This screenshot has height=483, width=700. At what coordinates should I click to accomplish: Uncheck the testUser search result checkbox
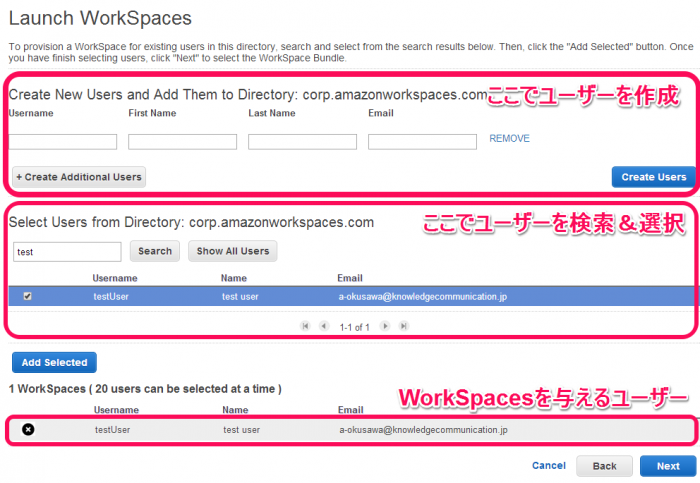pyautogui.click(x=27, y=296)
